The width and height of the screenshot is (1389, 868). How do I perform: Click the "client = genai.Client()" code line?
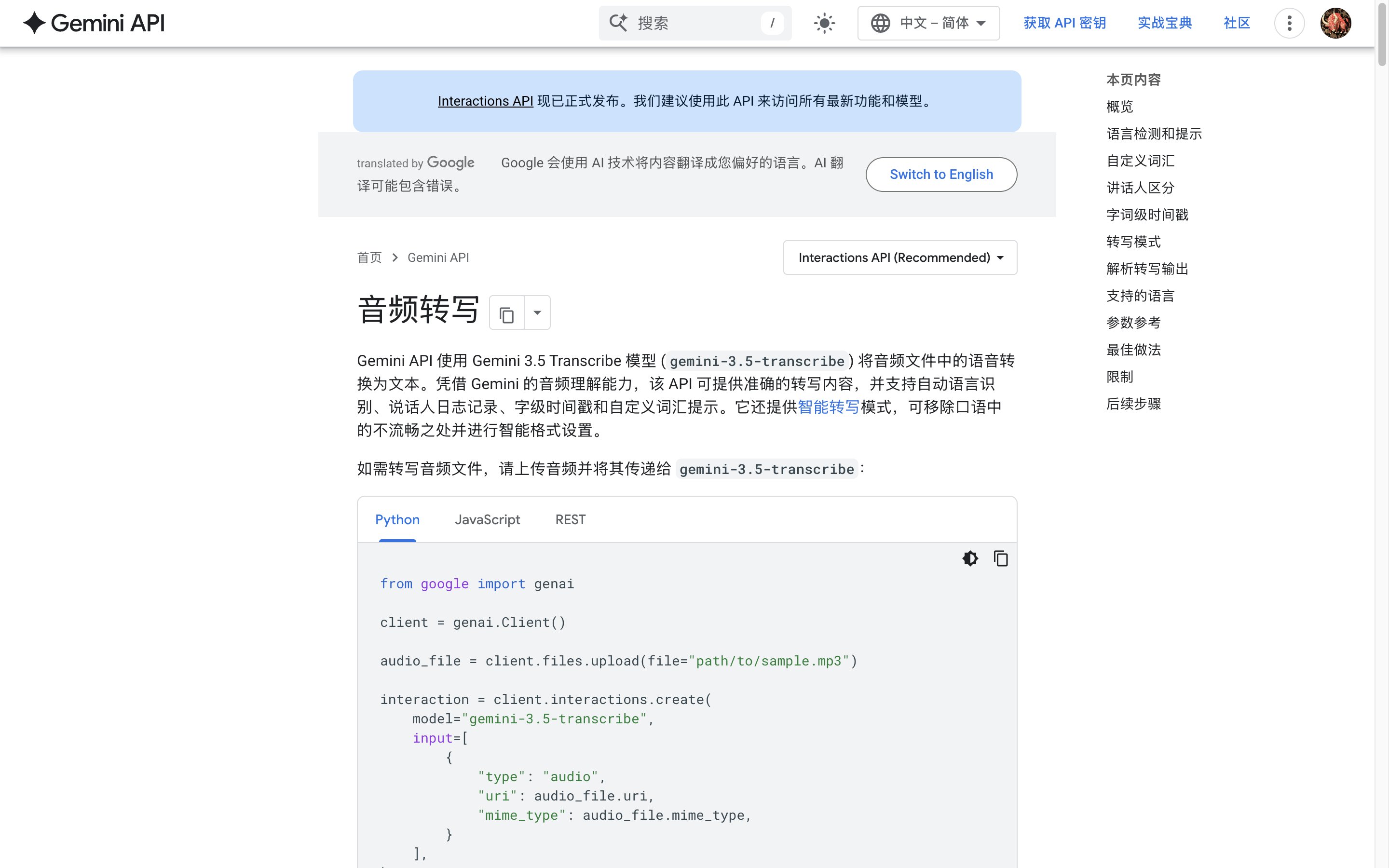point(472,622)
